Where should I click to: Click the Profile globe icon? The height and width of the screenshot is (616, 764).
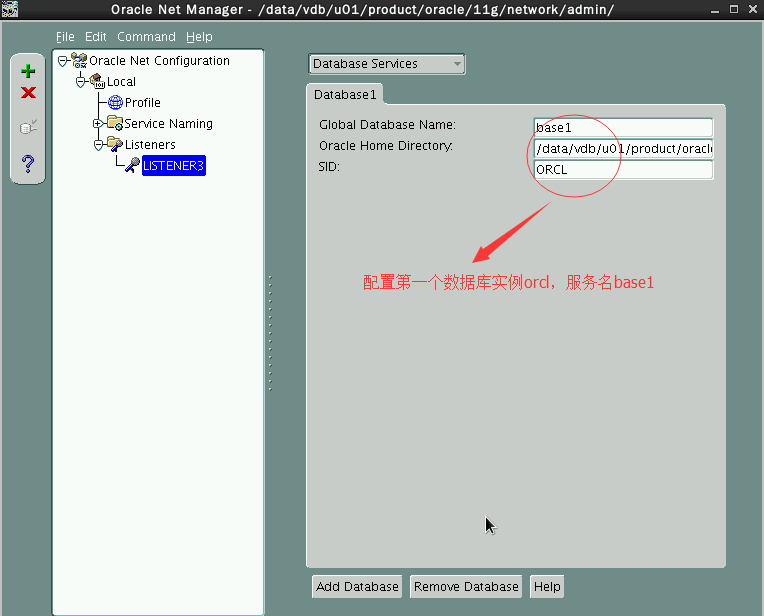[x=115, y=102]
